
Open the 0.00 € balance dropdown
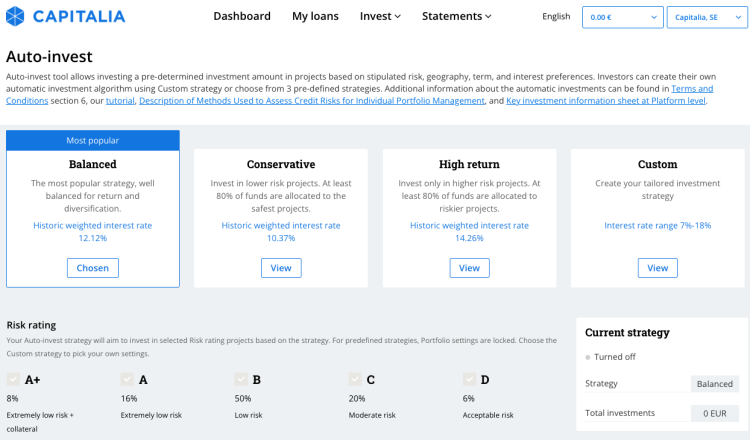pos(622,17)
